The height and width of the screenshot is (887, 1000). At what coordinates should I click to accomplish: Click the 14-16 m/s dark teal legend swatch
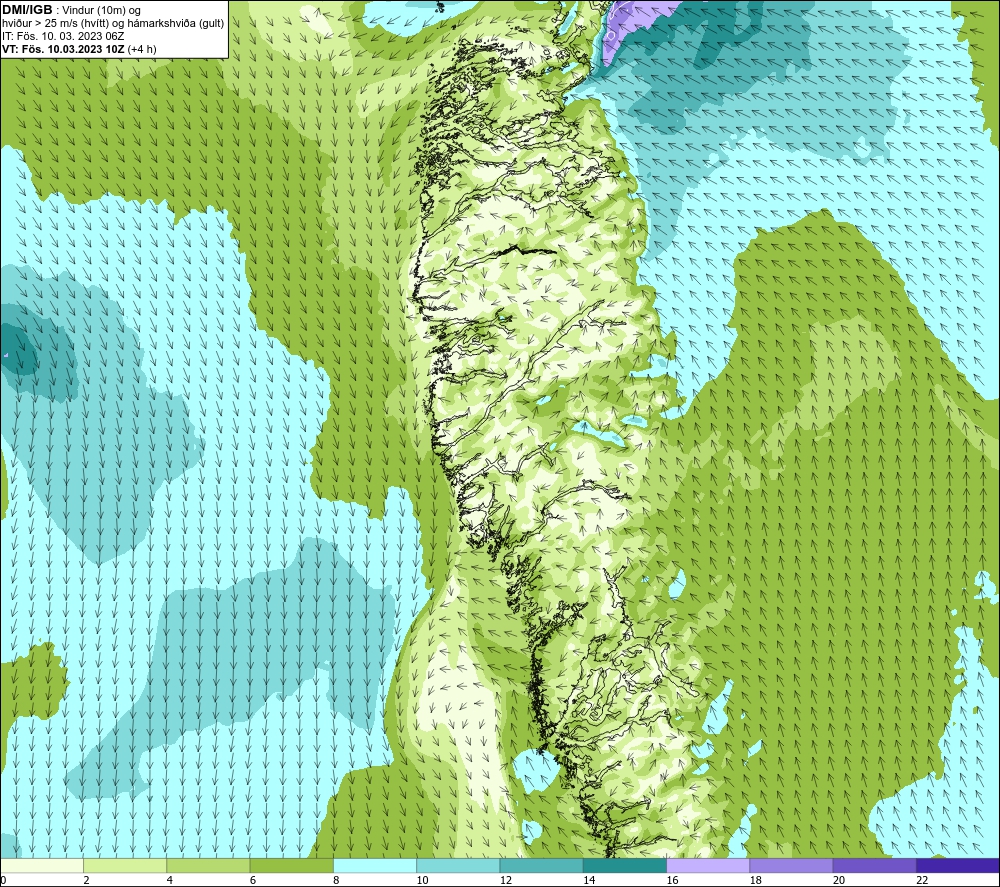[x=625, y=865]
